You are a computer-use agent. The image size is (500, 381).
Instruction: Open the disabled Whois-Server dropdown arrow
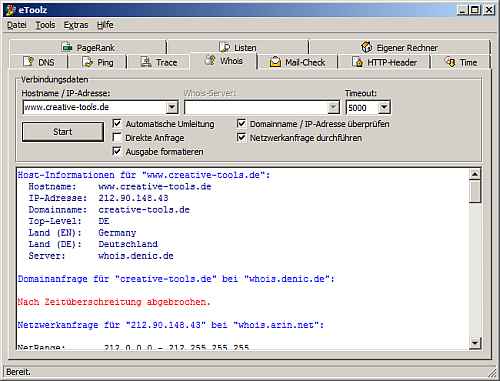pyautogui.click(x=333, y=107)
